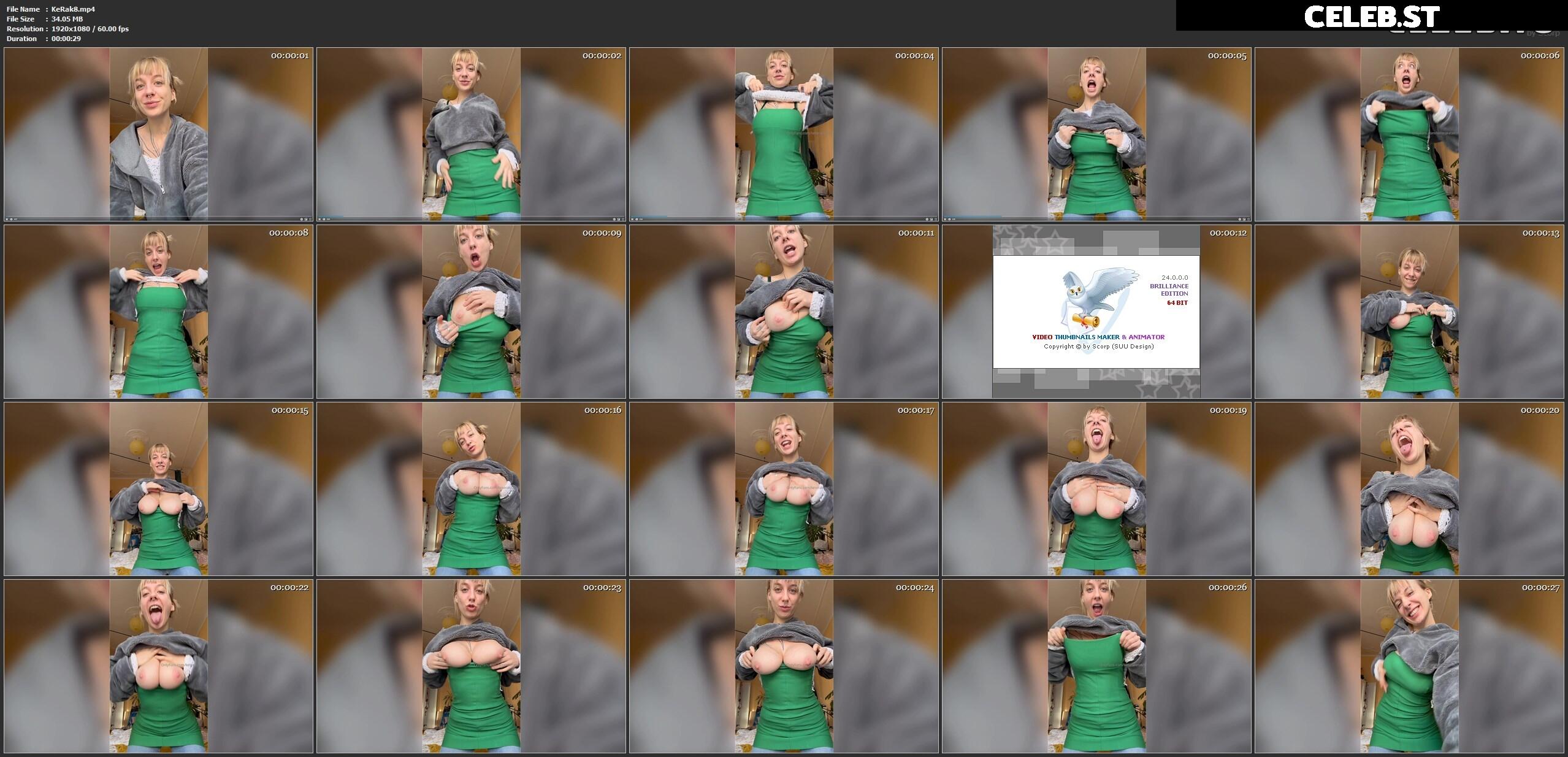
Task: Open the frame at 00:00:04
Action: [784, 134]
